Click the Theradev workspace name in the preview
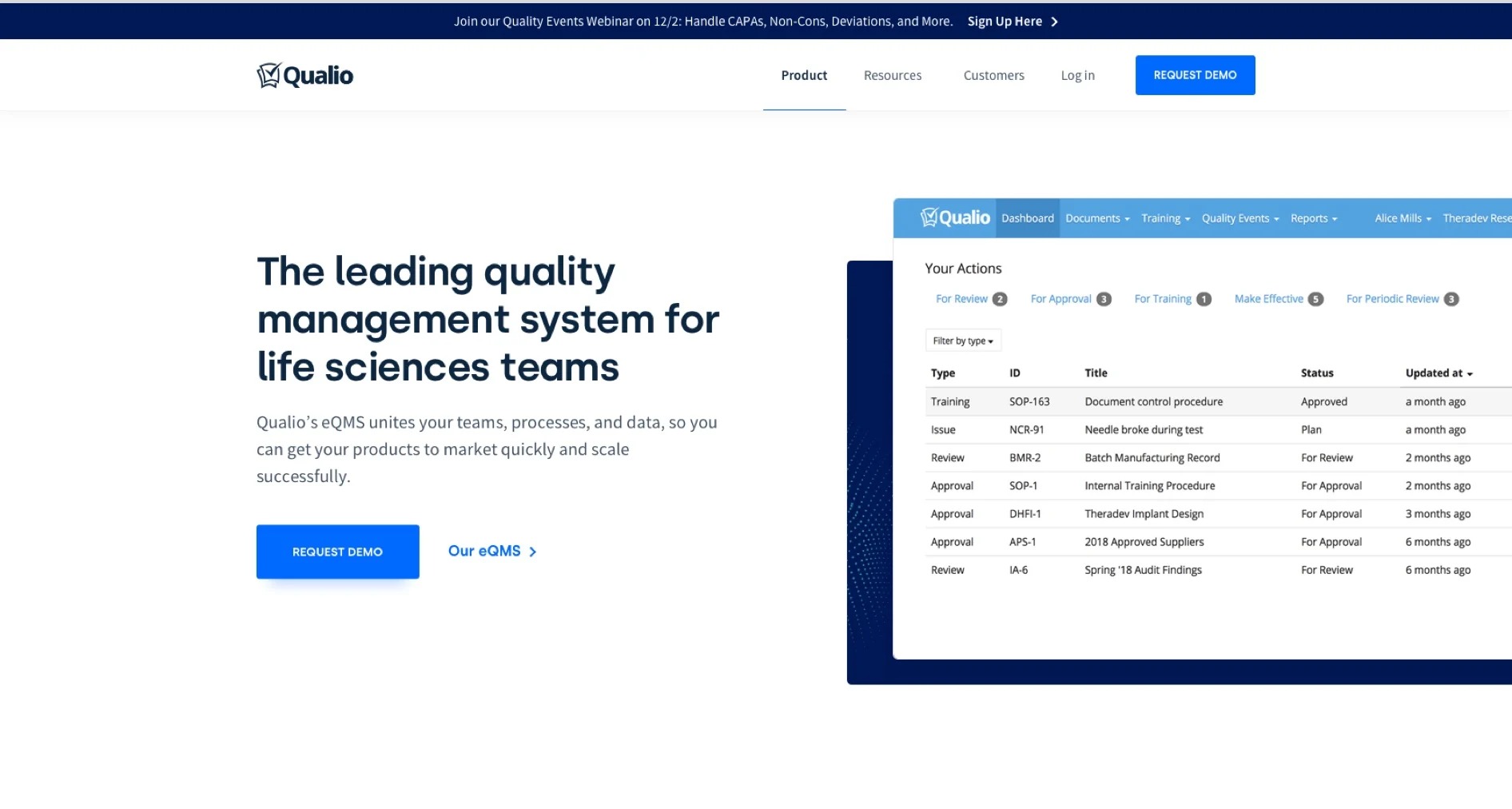 point(1477,218)
